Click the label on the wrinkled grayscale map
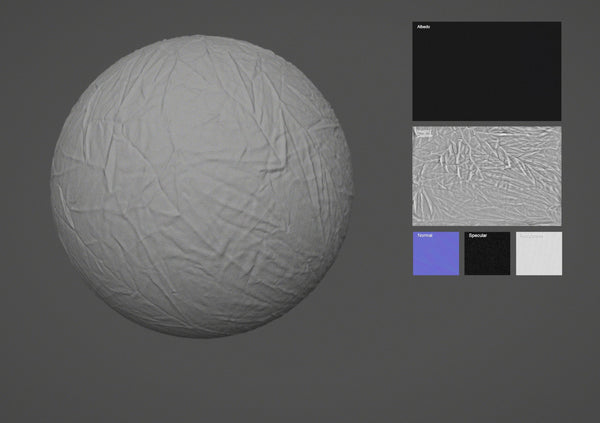The height and width of the screenshot is (423, 600). (424, 132)
